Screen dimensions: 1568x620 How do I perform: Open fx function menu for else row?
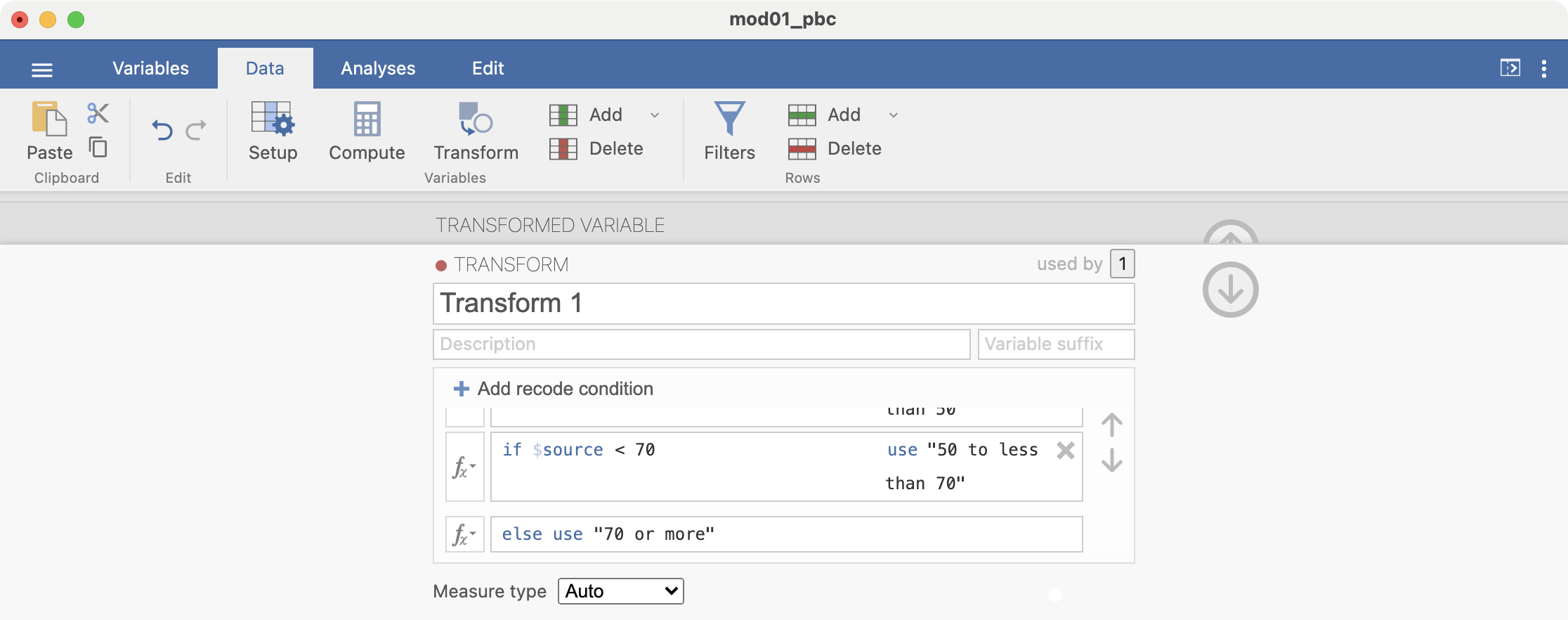pos(464,535)
